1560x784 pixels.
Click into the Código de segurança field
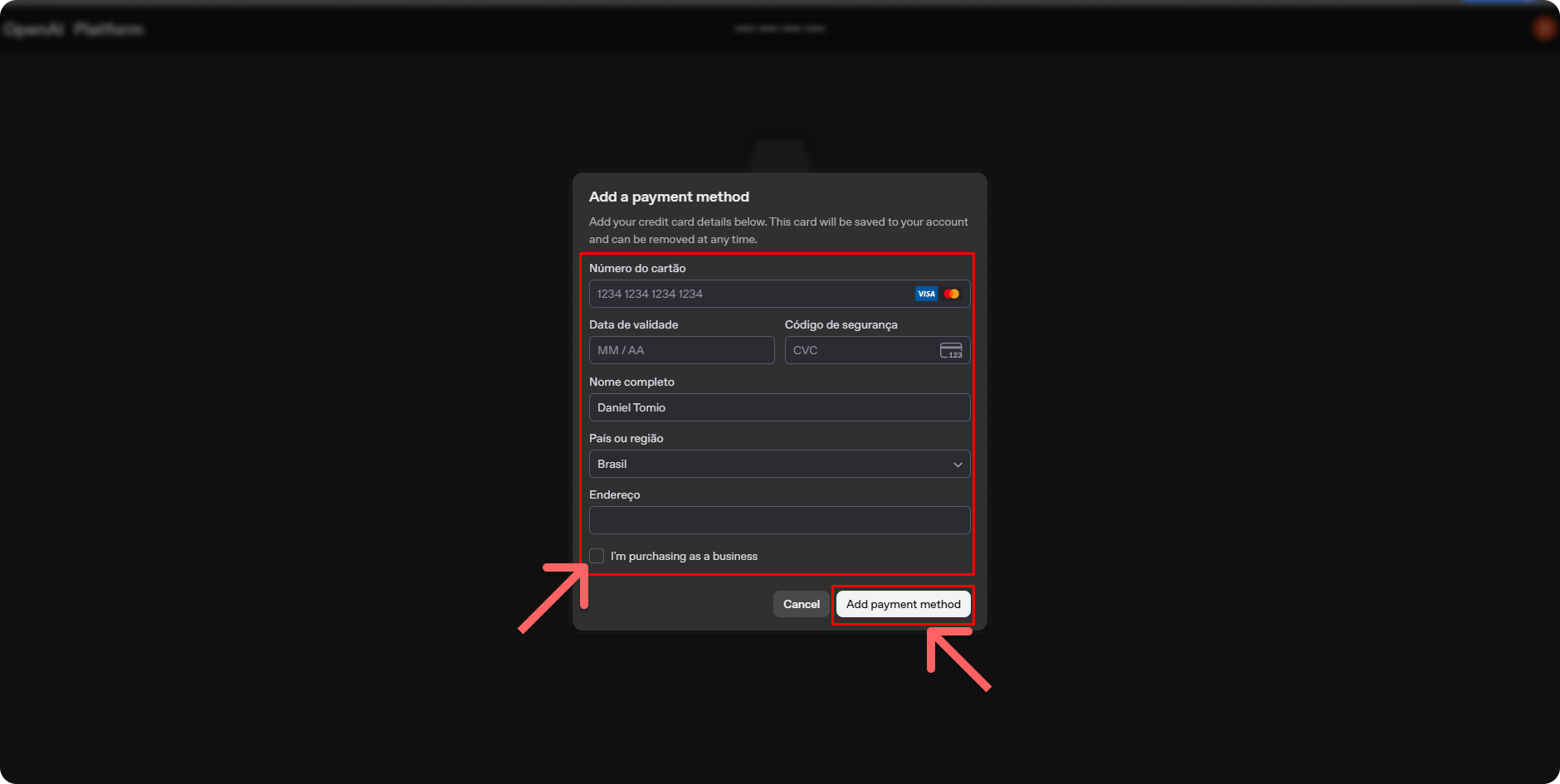pos(859,350)
